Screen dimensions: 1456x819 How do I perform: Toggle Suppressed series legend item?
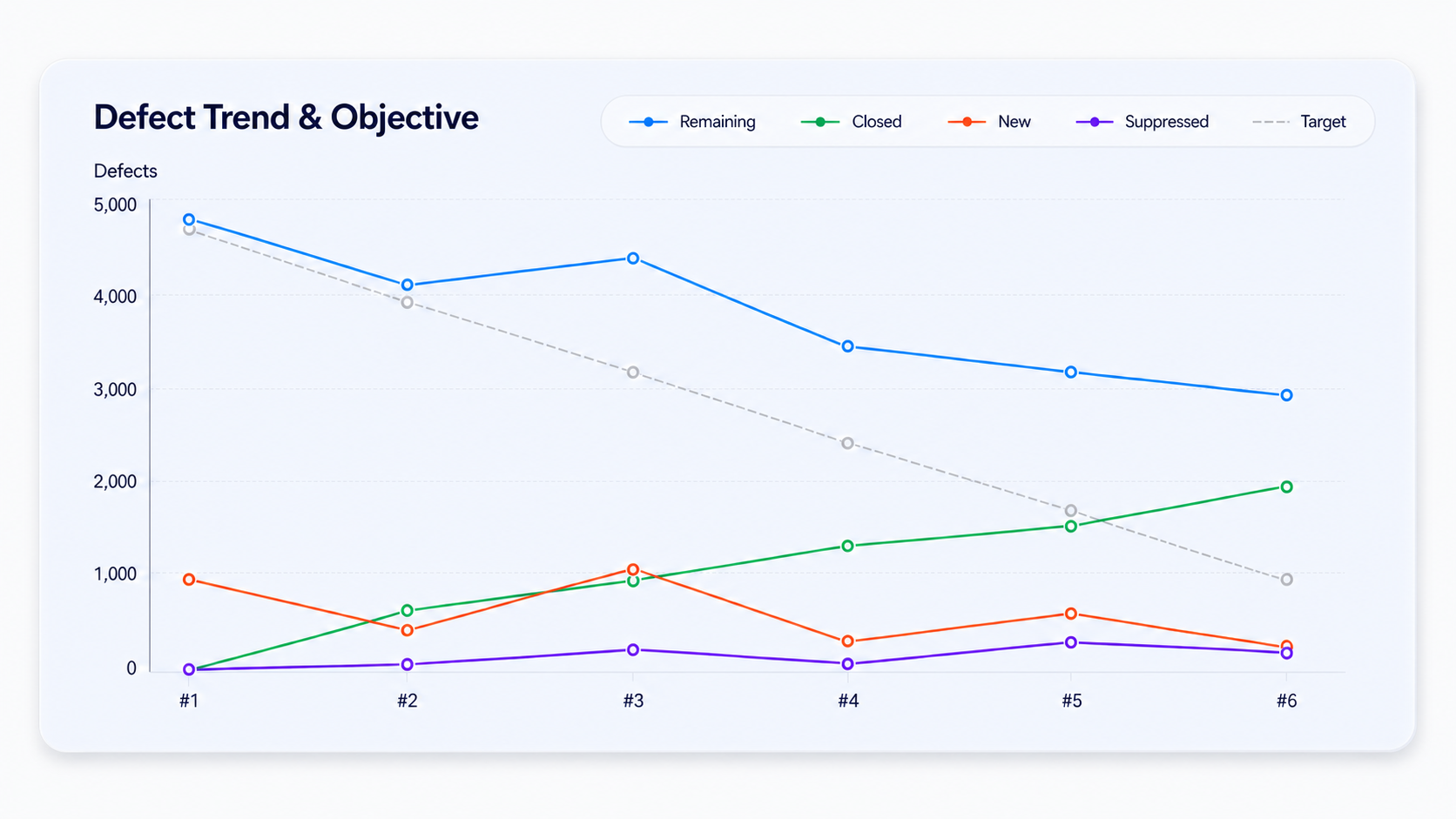point(1143,122)
